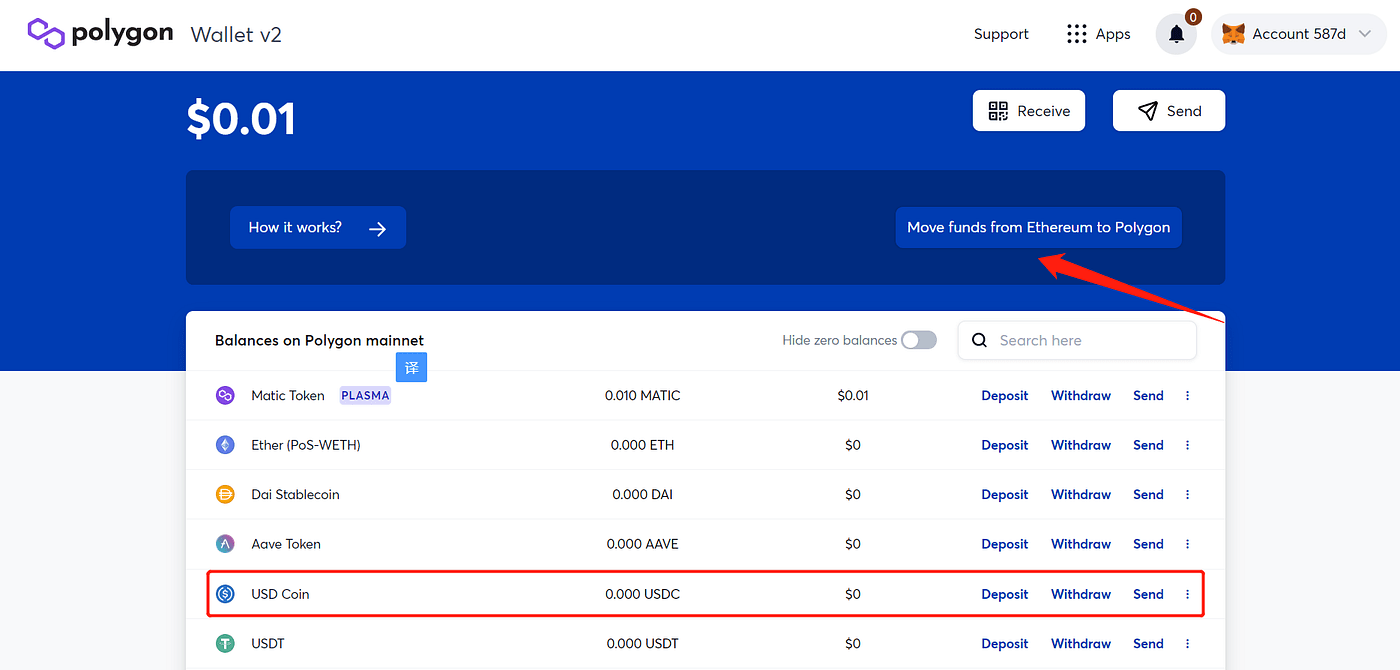
Task: Click the Matic Token coin icon
Action: [x=225, y=395]
